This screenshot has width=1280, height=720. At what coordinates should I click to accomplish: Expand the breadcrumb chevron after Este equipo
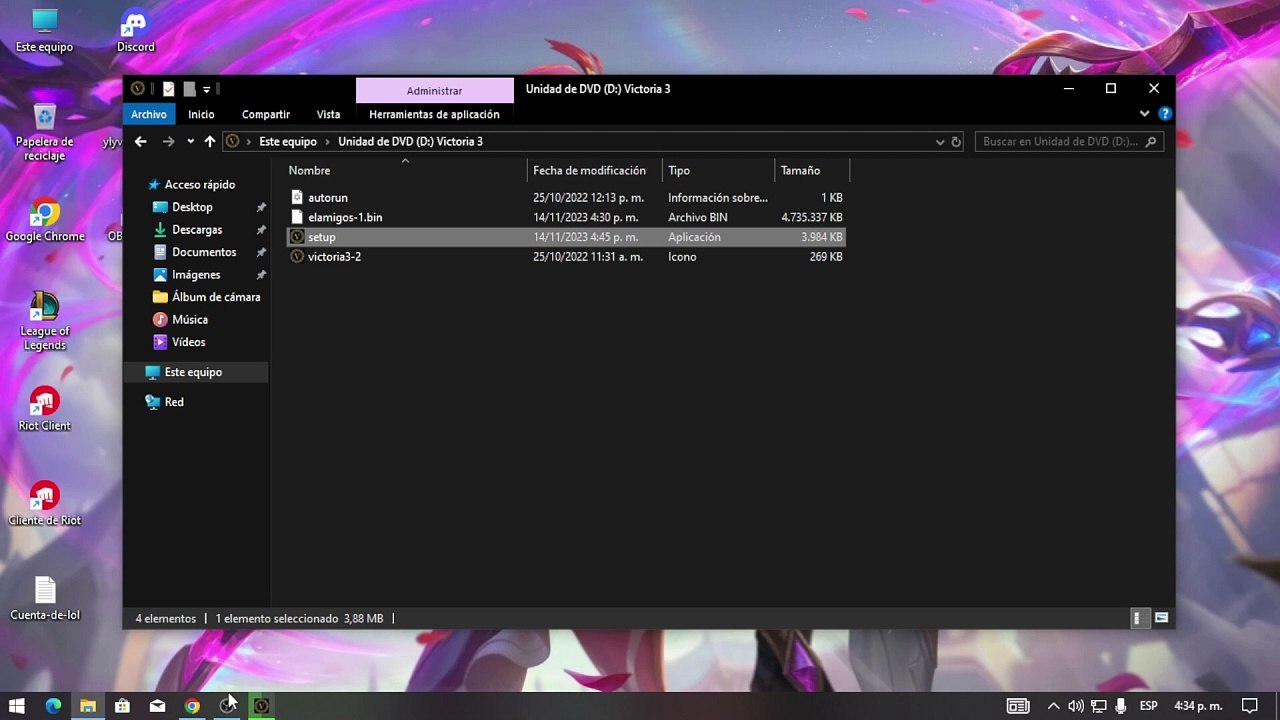click(327, 142)
